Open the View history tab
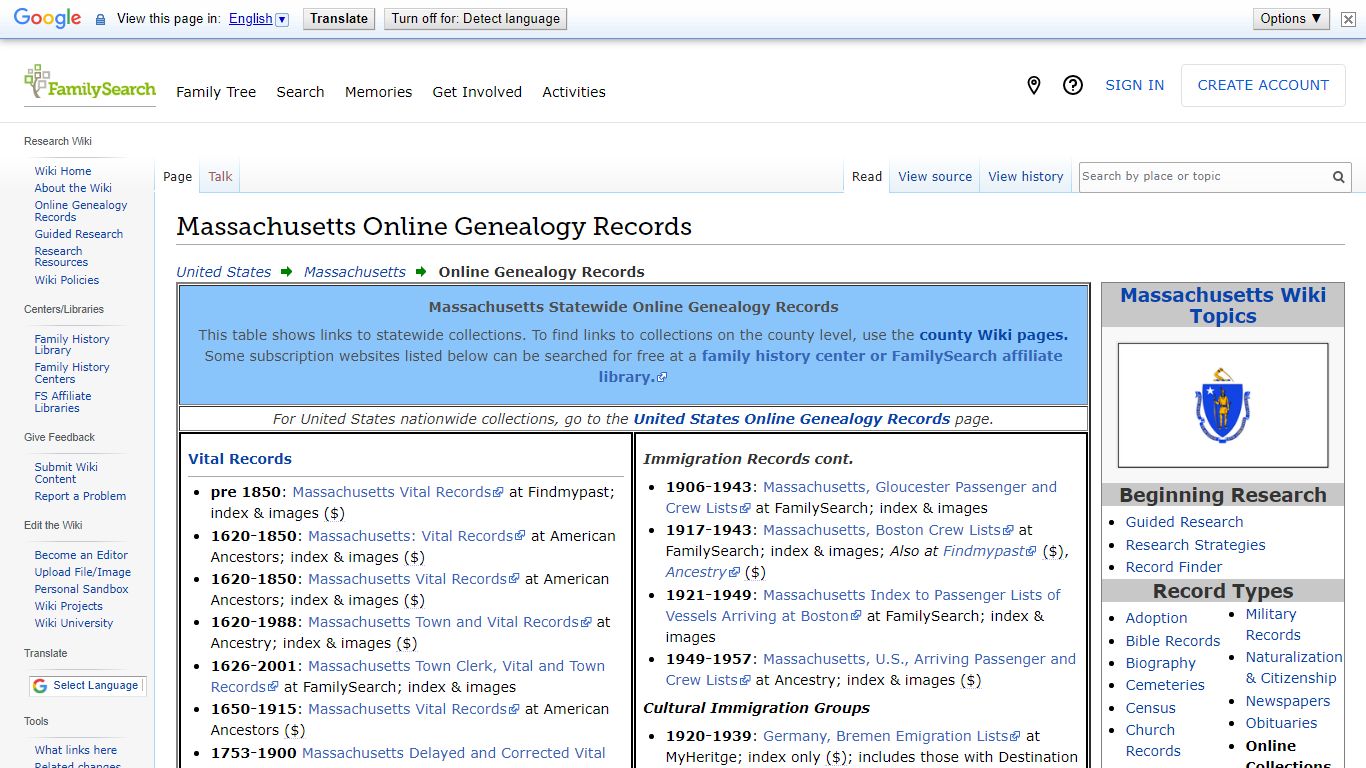Viewport: 1366px width, 768px height. pos(1026,177)
